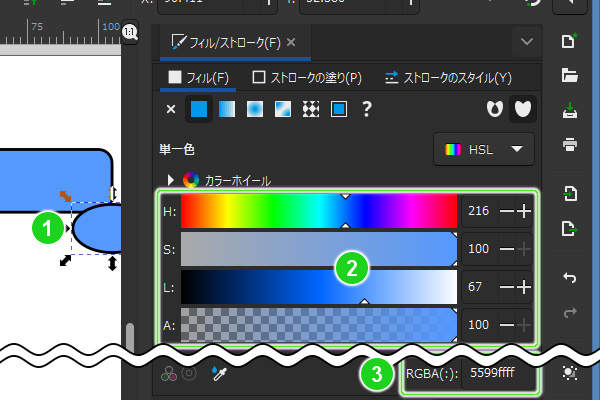Set fill to no paint with X
The height and width of the screenshot is (400, 600).
point(171,109)
